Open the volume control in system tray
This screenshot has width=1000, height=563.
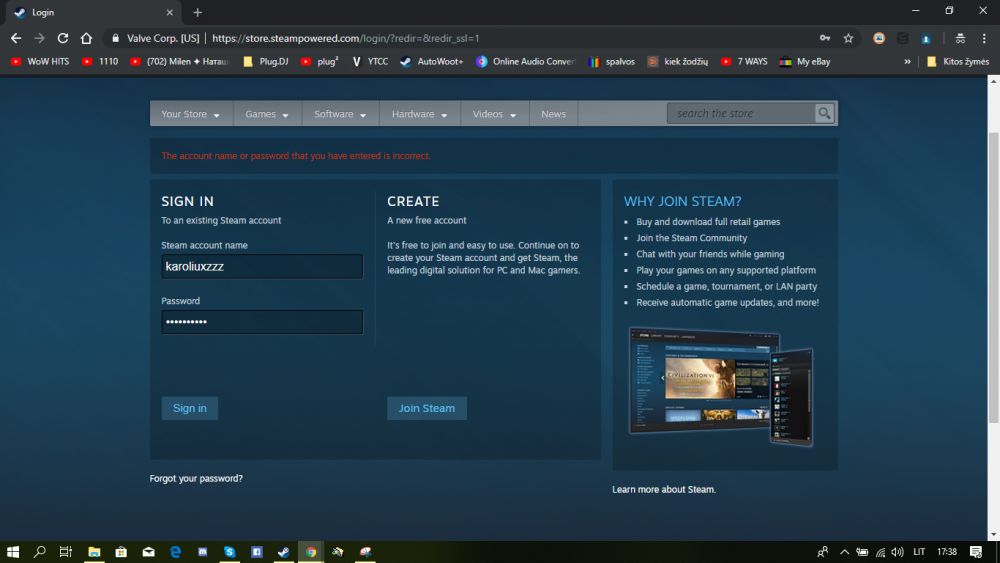pyautogui.click(x=897, y=552)
